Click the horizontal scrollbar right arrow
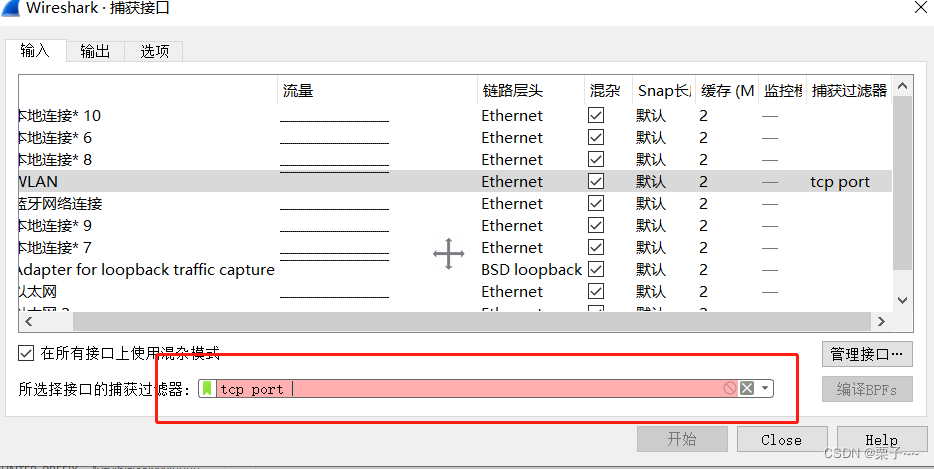934x469 pixels. point(882,321)
